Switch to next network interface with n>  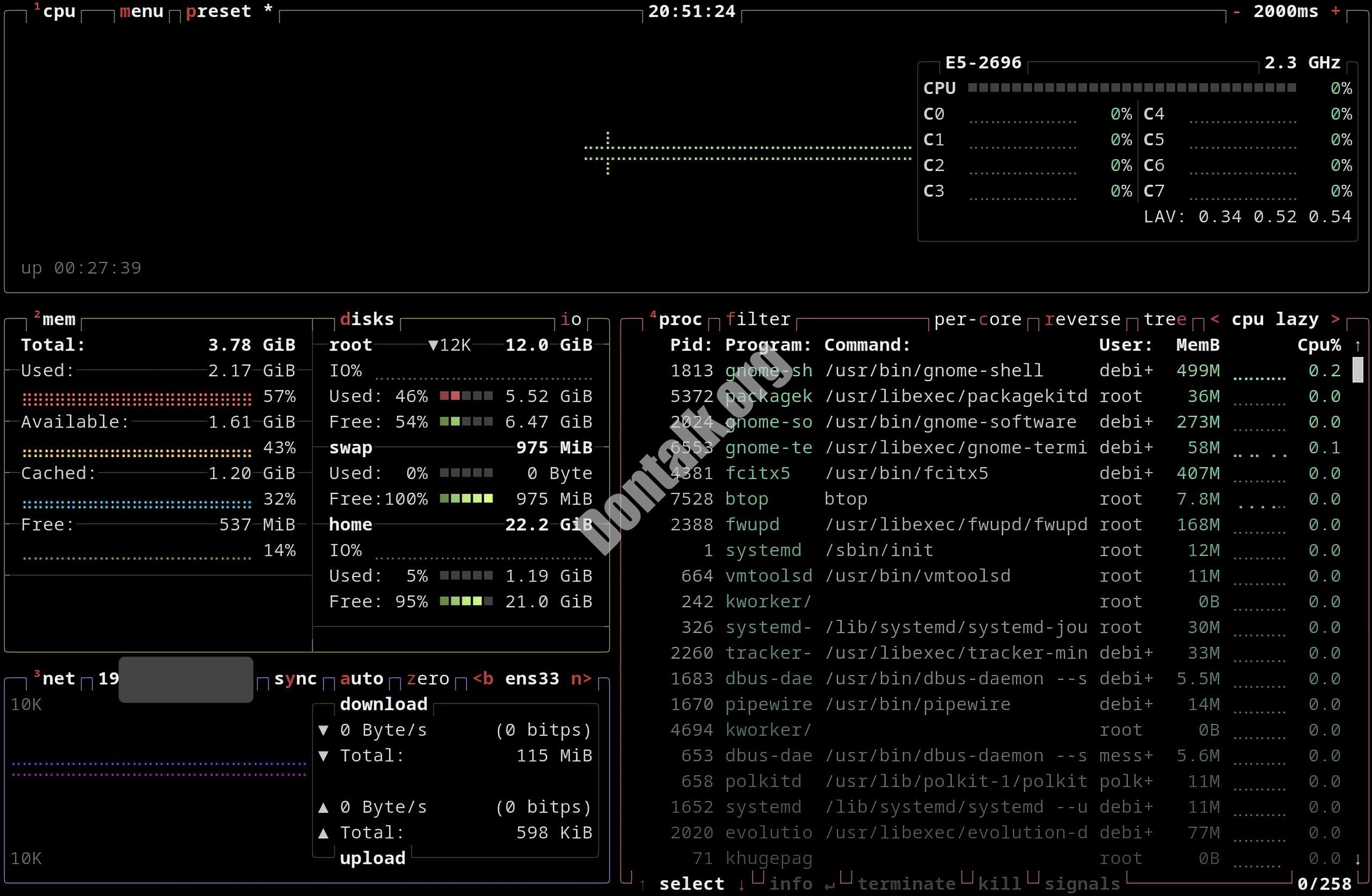[581, 678]
